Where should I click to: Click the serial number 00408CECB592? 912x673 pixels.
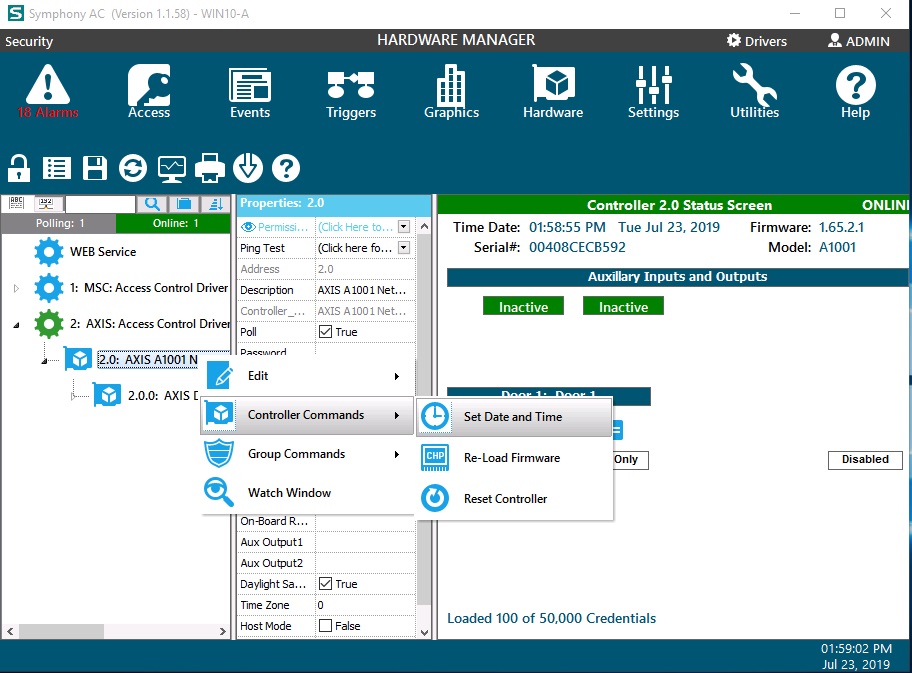coord(577,247)
